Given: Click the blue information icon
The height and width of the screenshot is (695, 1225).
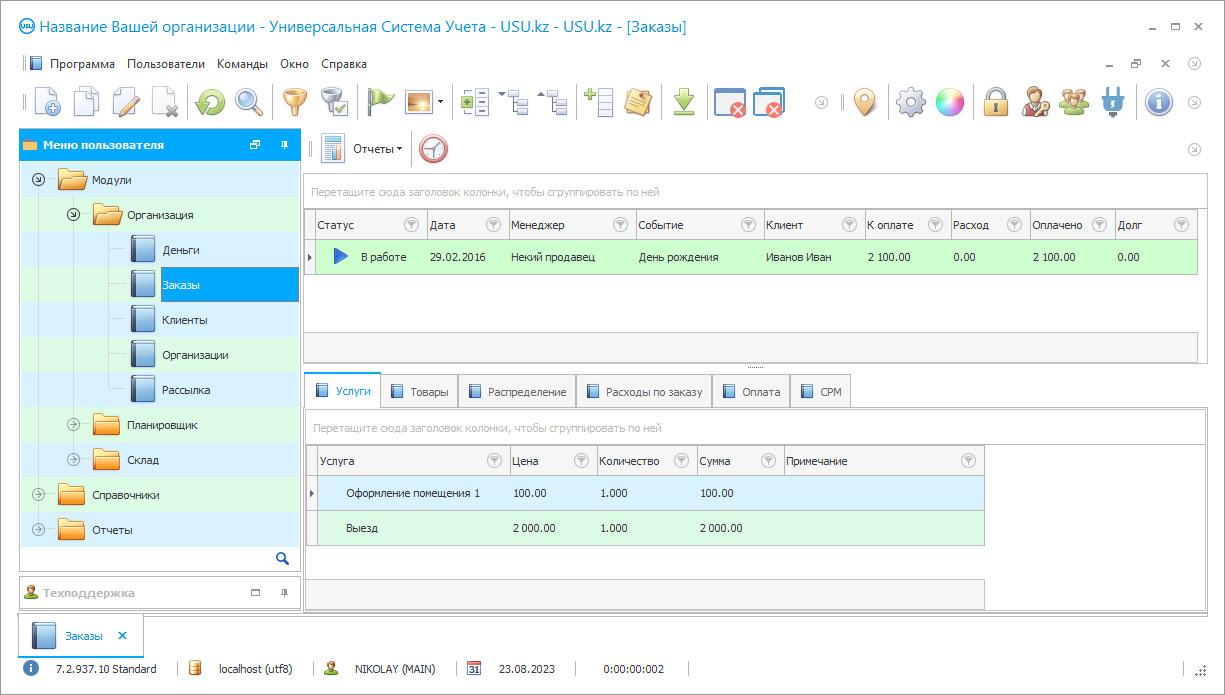Looking at the screenshot, I should coord(1159,102).
